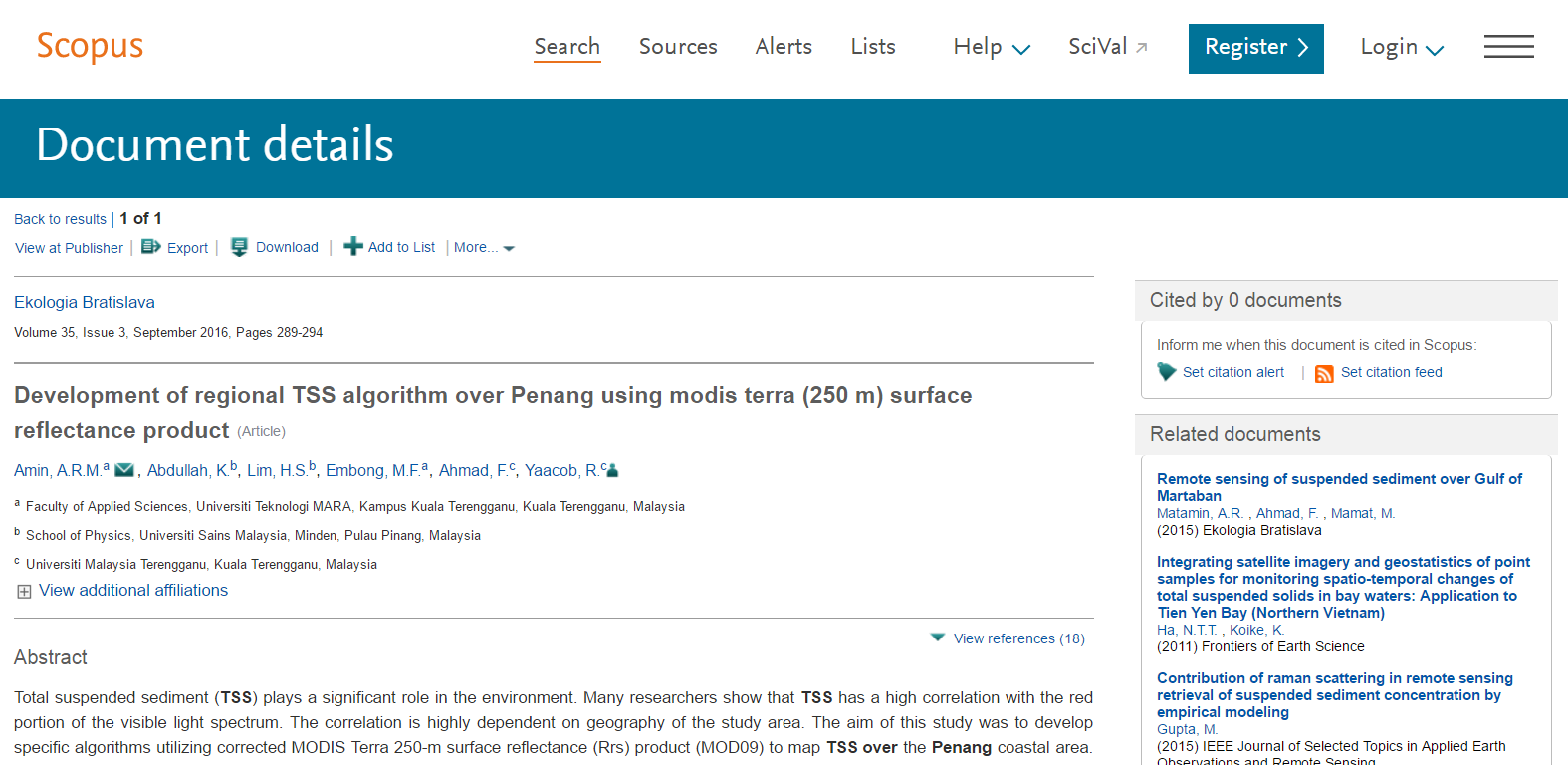The image size is (1568, 765).
Task: Click the Scopus logo
Action: (x=90, y=46)
